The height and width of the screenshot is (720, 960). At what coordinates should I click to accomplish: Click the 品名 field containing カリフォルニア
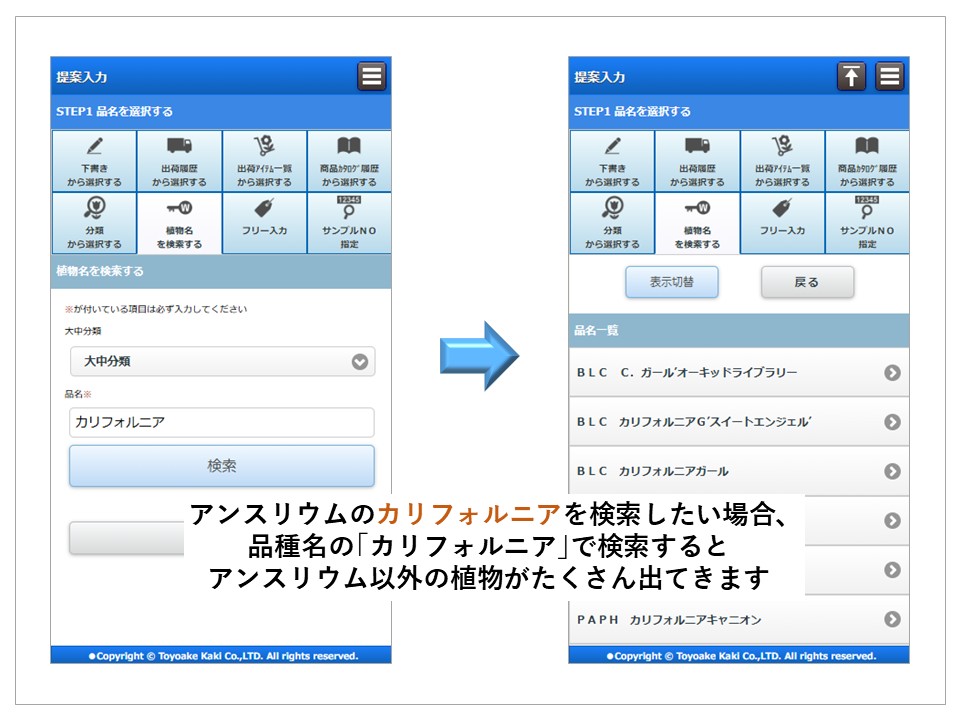[x=222, y=422]
